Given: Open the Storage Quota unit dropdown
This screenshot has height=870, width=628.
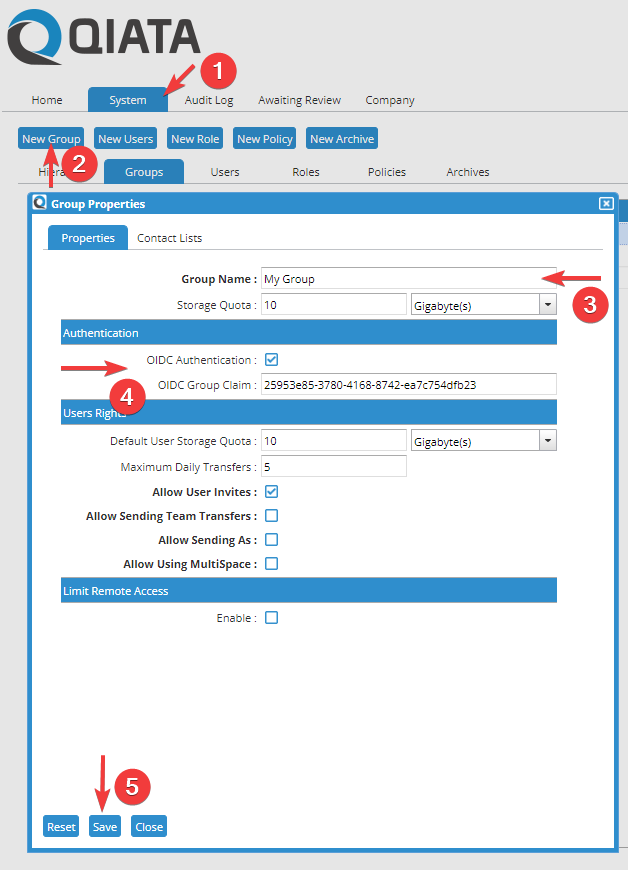Looking at the screenshot, I should tap(547, 304).
